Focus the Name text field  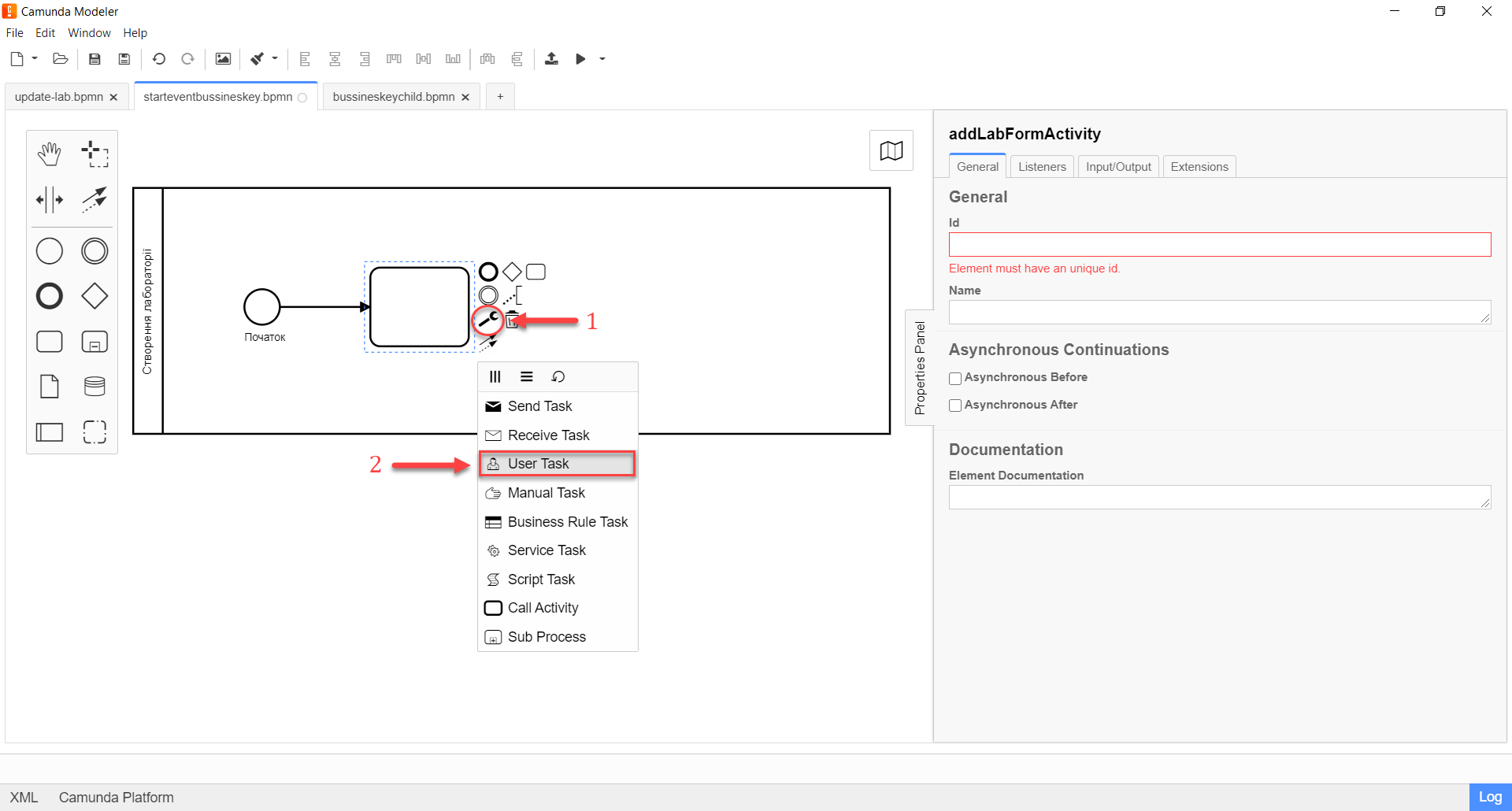(x=1220, y=312)
